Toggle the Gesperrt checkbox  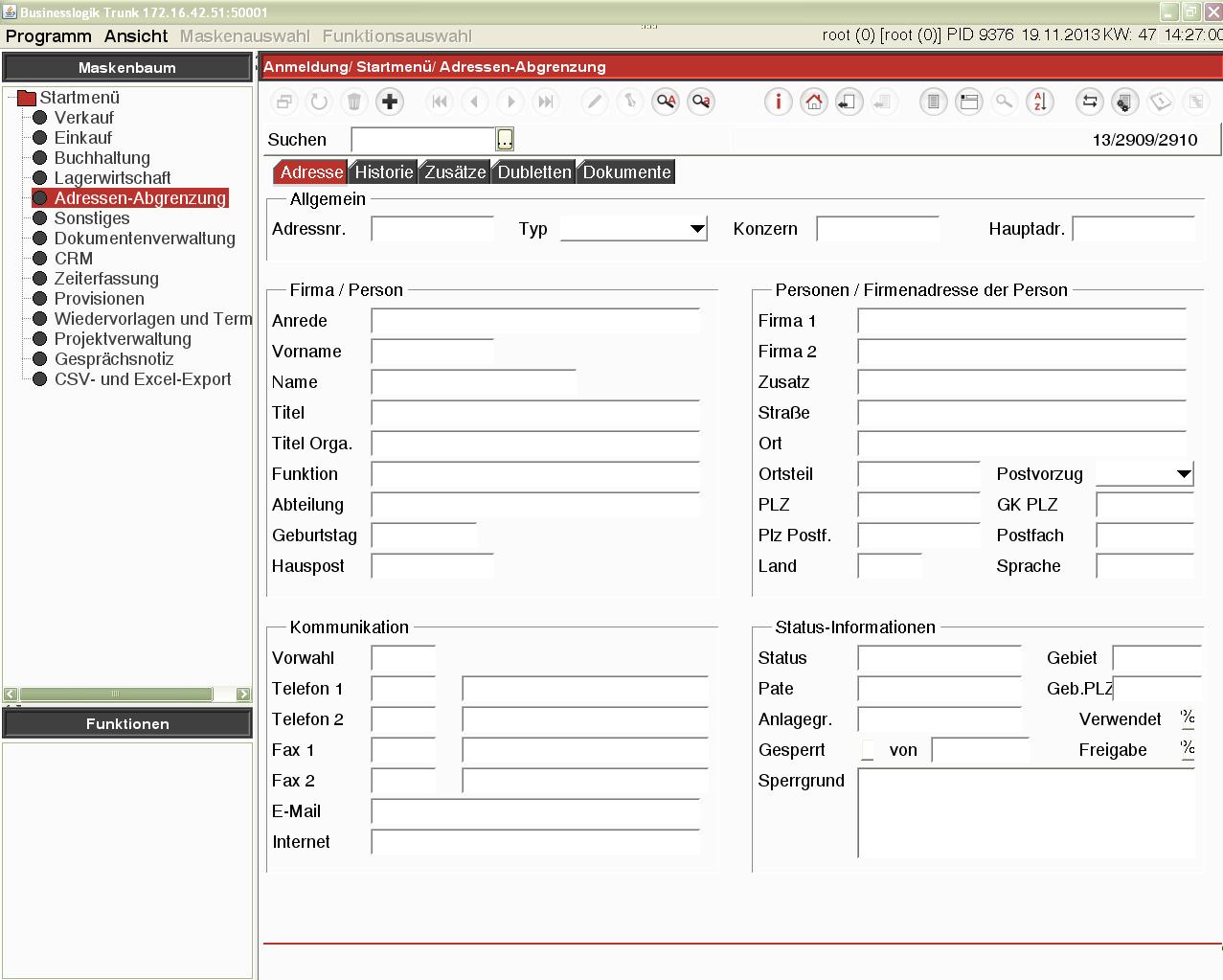868,750
